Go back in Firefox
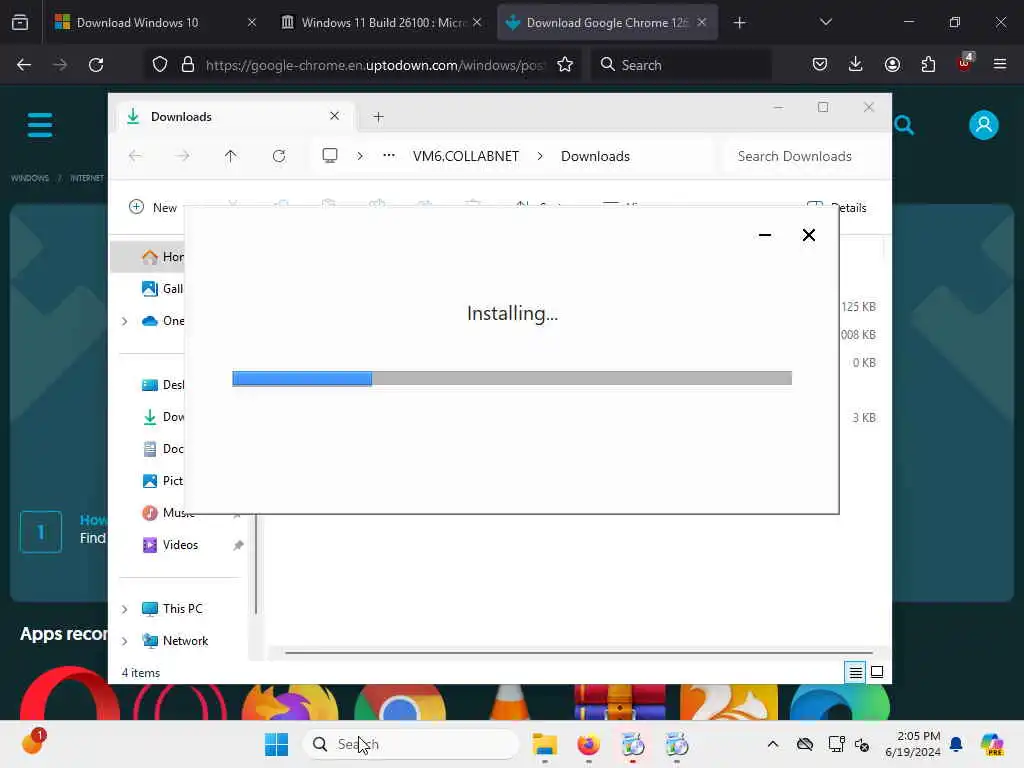The width and height of the screenshot is (1024, 768). [24, 65]
